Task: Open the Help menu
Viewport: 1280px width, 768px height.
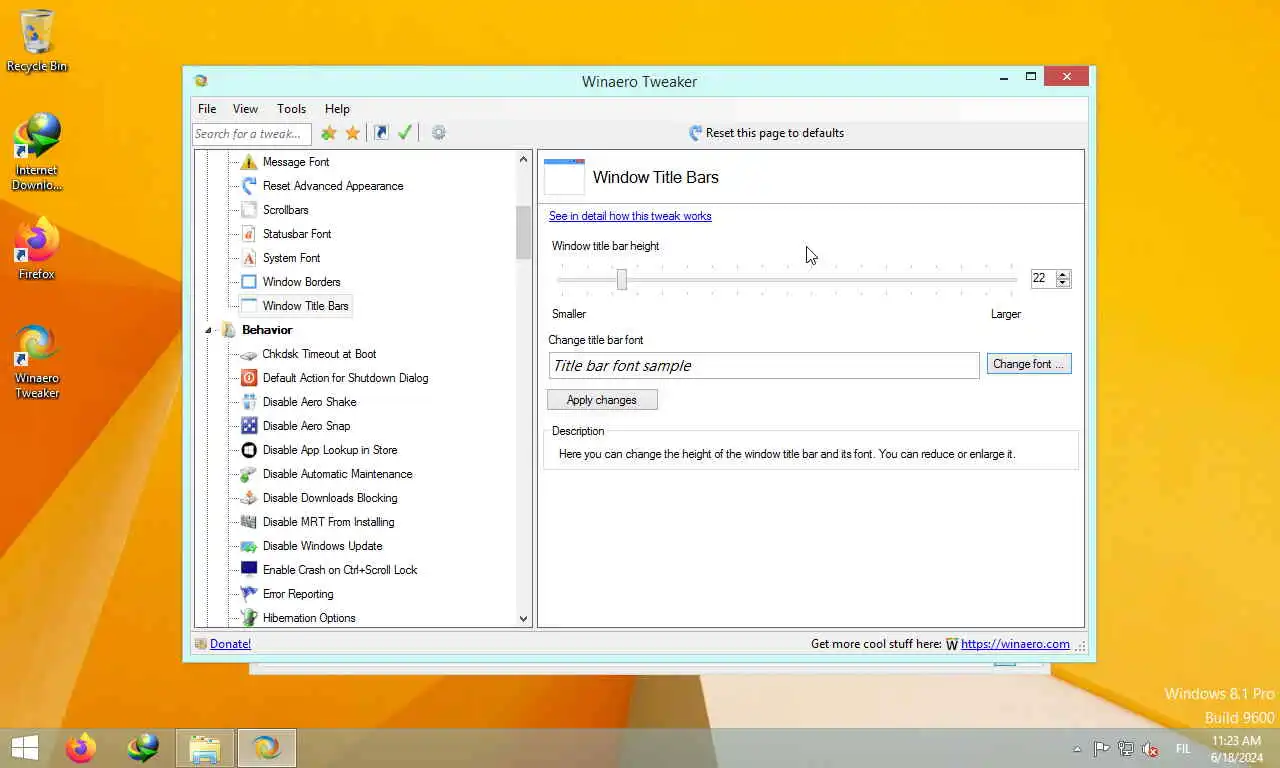Action: pos(337,109)
